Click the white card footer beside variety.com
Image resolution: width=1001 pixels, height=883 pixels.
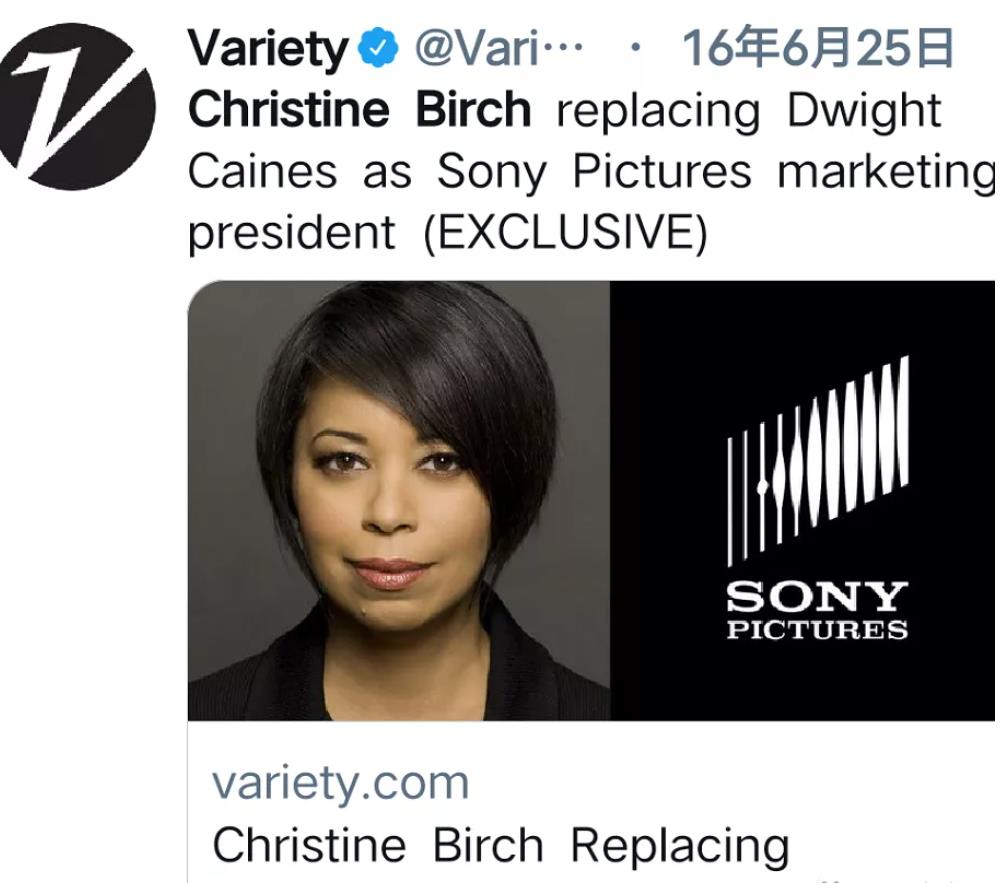[x=734, y=783]
